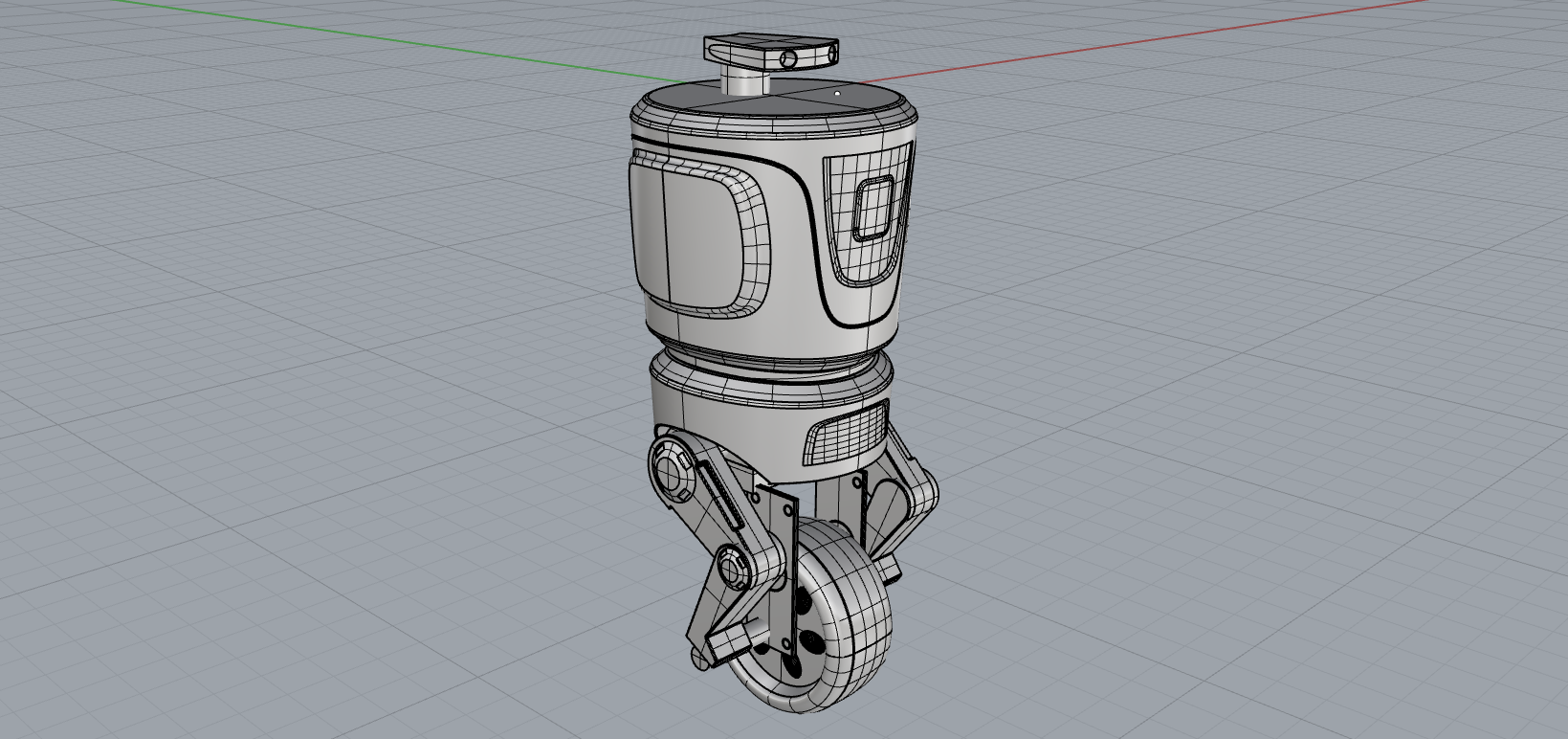Select the small rectangular inset on side panel
Screen dimensions: 1568x739
(x=874, y=208)
